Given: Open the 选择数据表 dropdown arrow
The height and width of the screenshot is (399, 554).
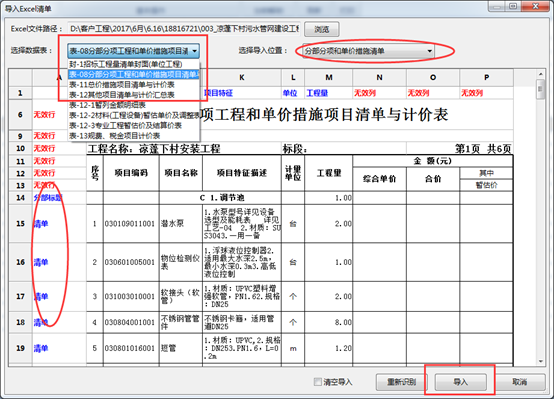Looking at the screenshot, I should pos(194,51).
